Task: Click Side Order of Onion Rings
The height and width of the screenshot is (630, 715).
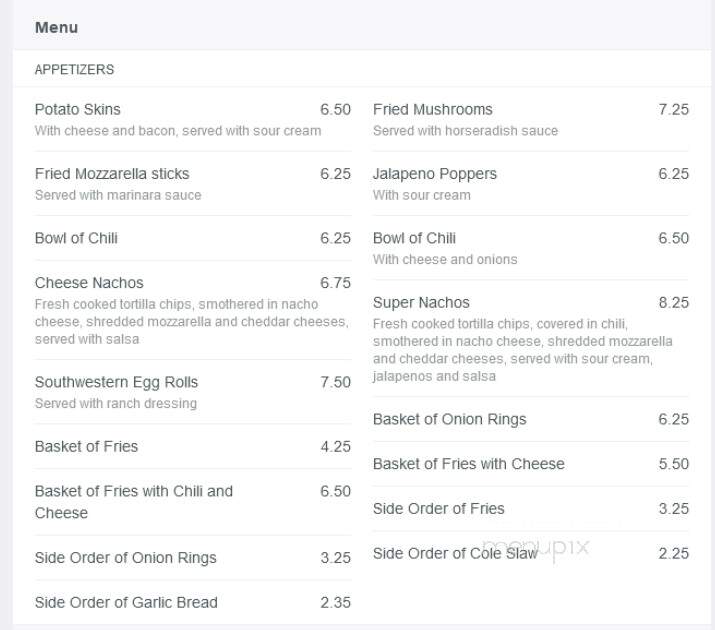Action: click(x=125, y=558)
